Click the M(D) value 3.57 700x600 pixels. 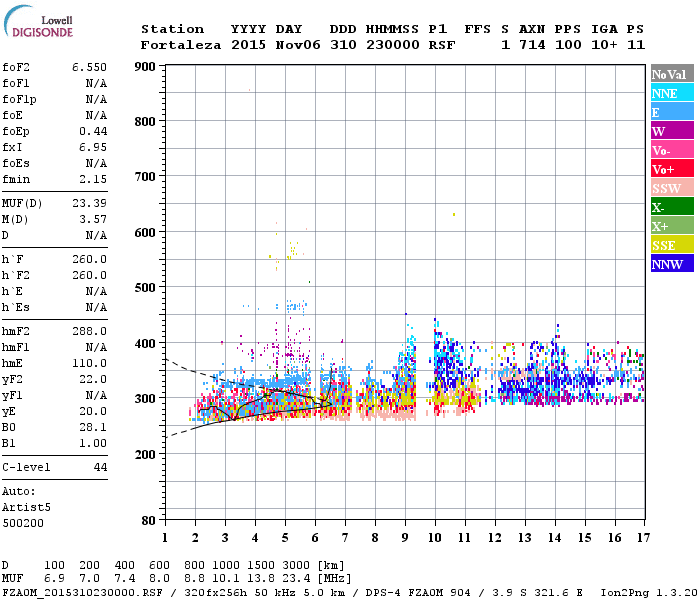click(x=93, y=220)
